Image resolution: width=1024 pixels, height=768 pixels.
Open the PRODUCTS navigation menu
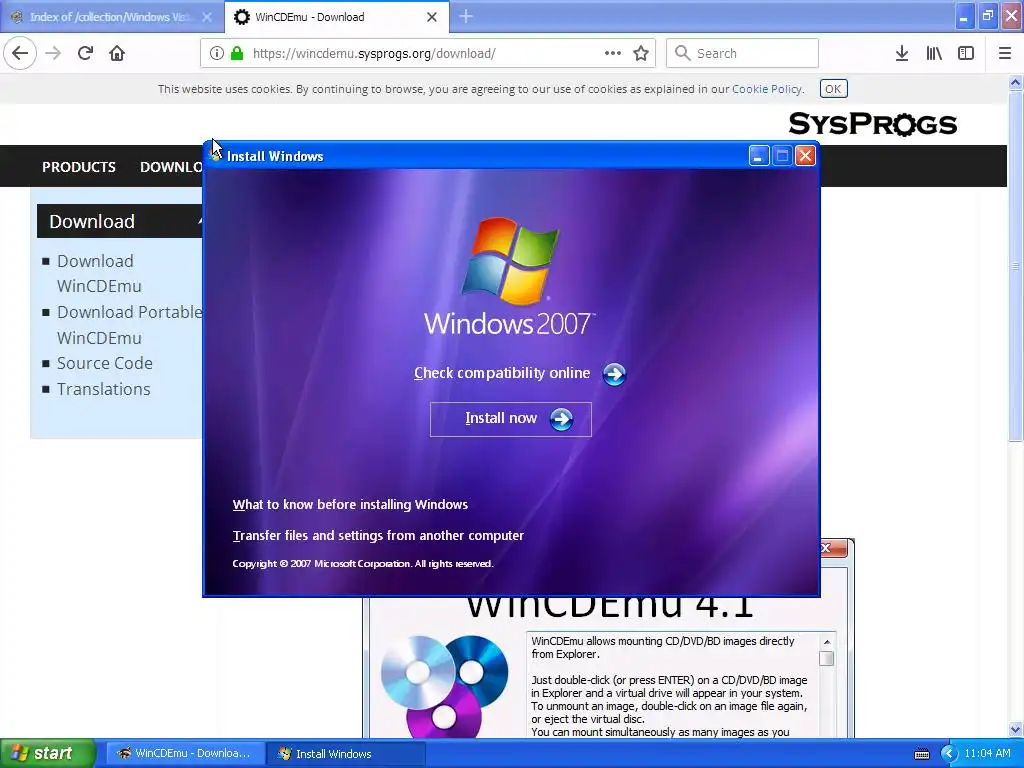click(79, 167)
